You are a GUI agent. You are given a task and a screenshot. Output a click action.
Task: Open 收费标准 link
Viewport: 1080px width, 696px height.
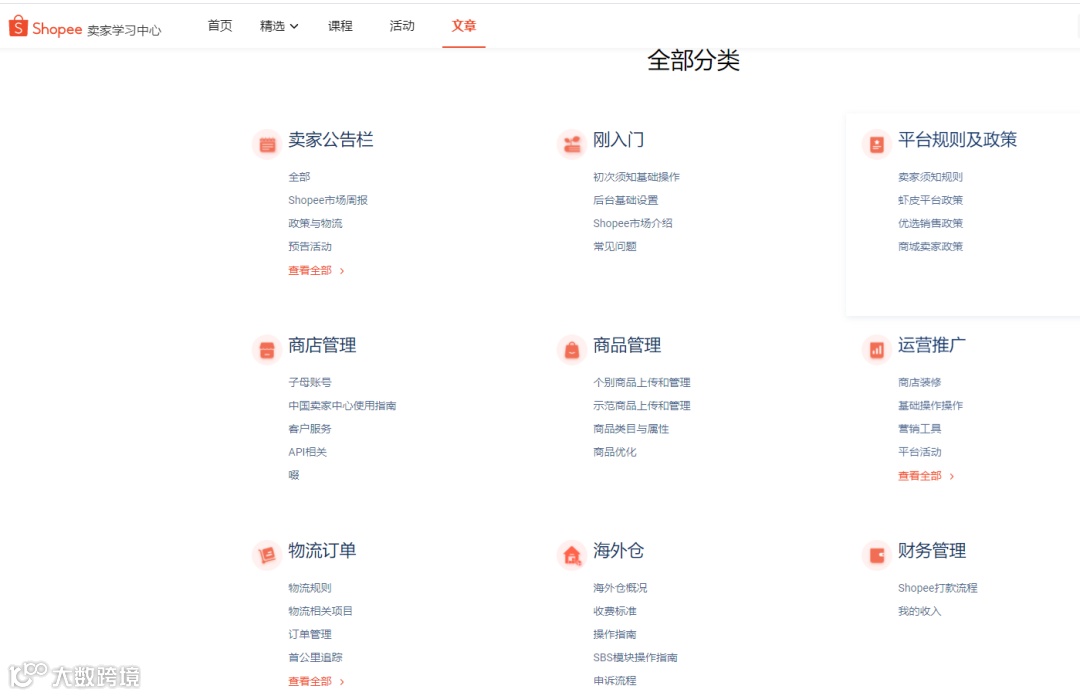tap(614, 611)
